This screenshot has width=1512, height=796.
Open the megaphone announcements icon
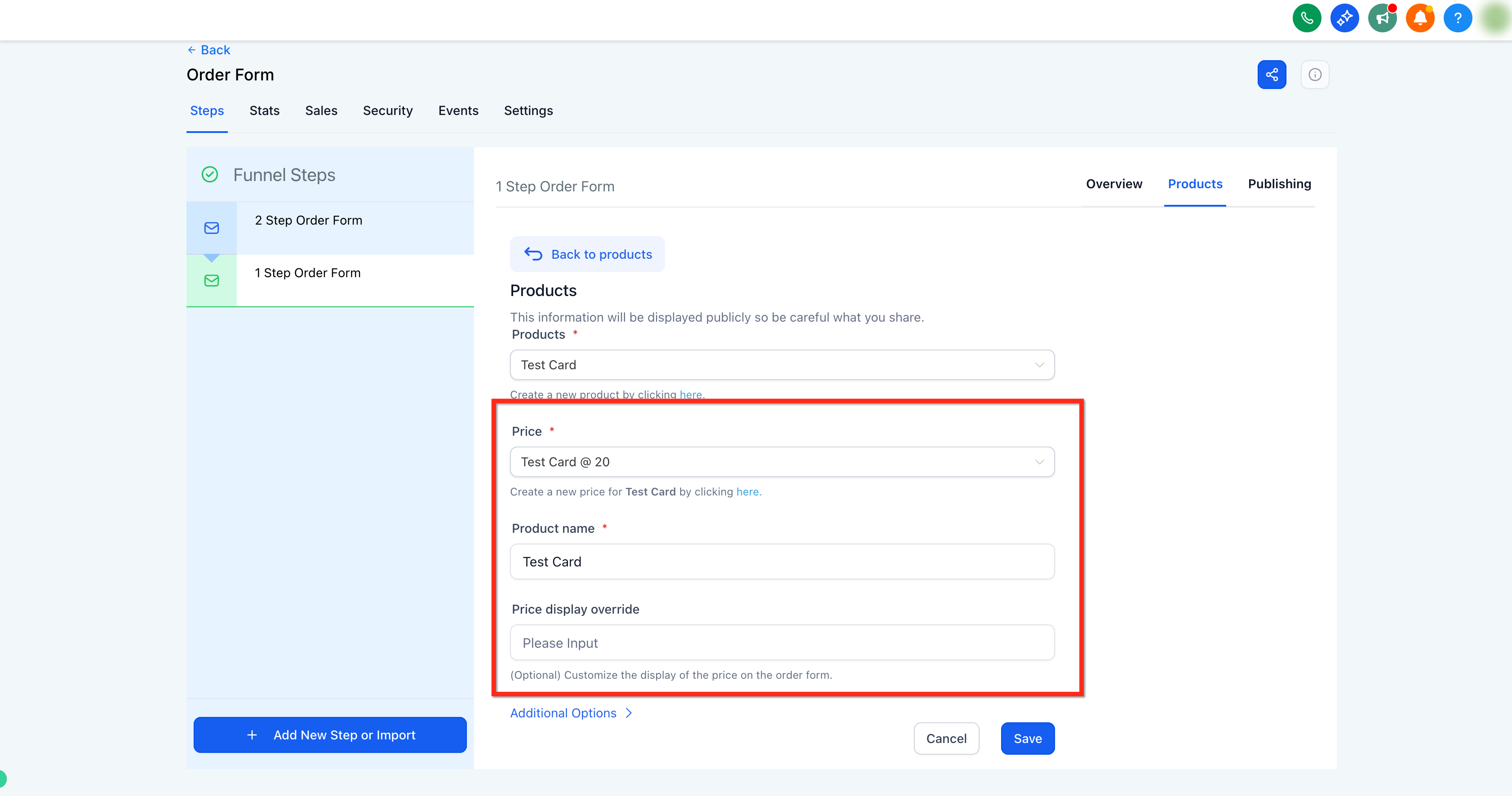tap(1382, 18)
